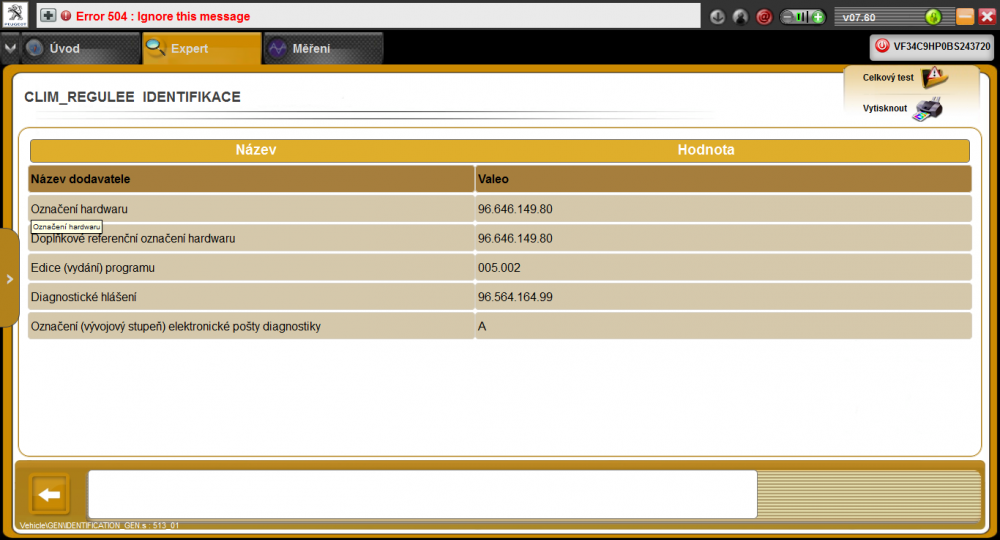Click the 96.564.164.99 value
1000x540 pixels.
pyautogui.click(x=515, y=297)
